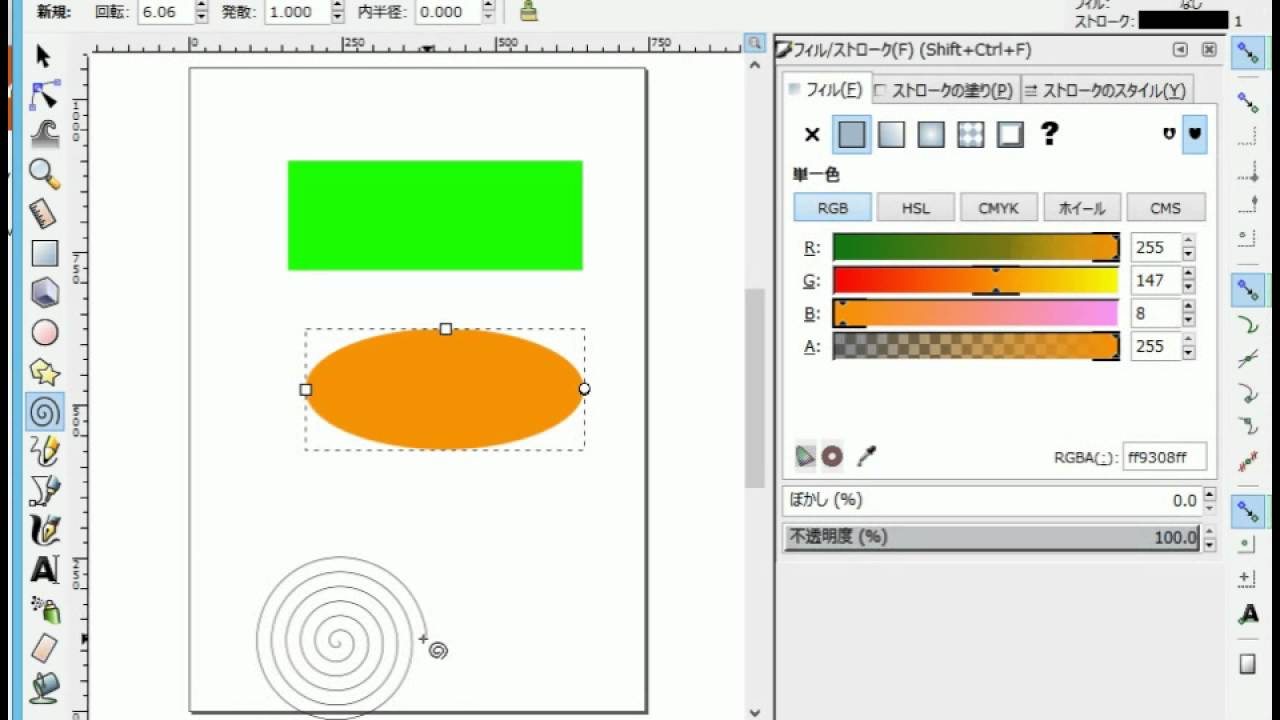Select ホイール wheel color mode

pyautogui.click(x=1082, y=208)
